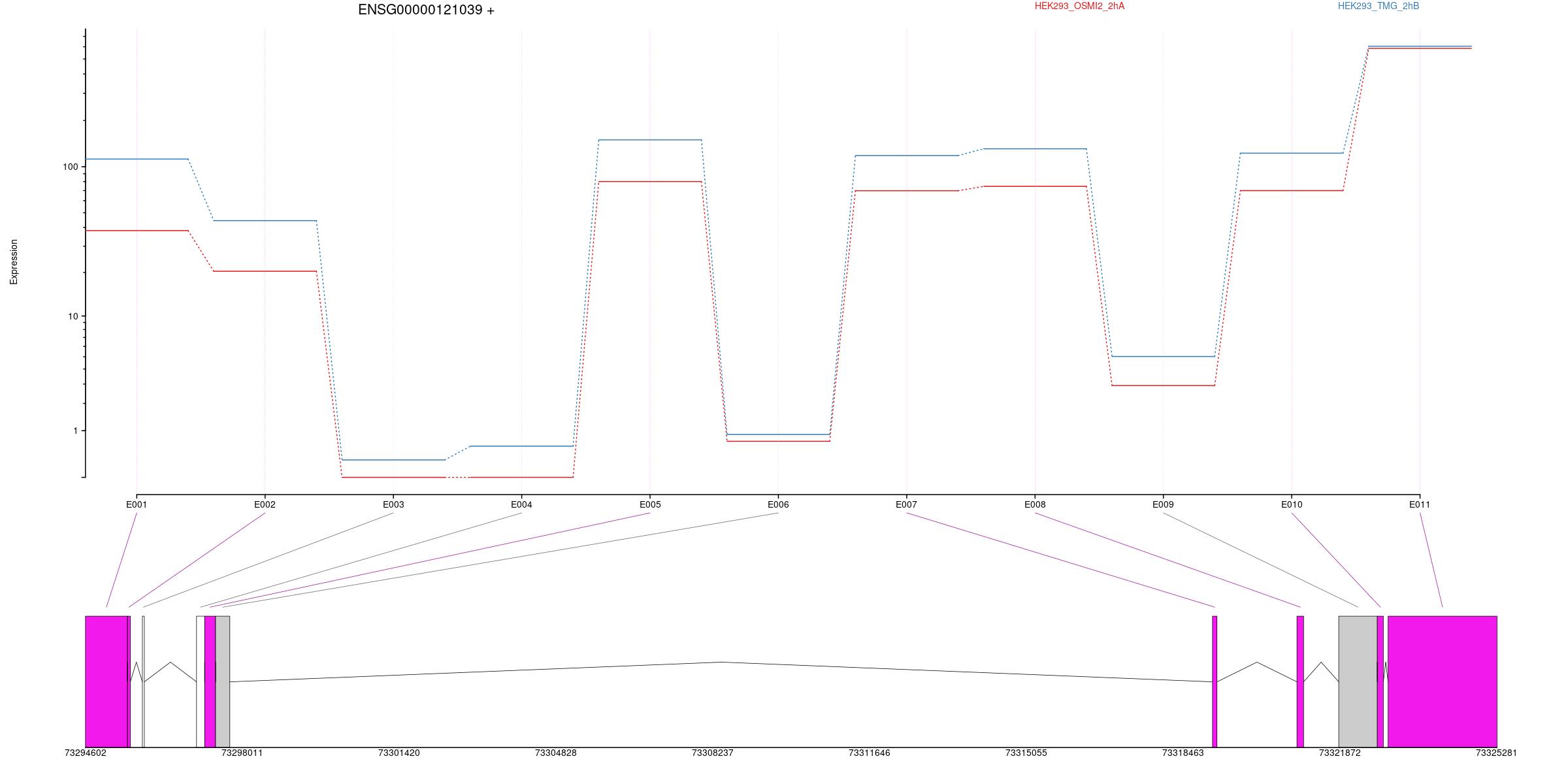This screenshot has width=1568, height=784.
Task: Click the 1 tick label on y-axis
Action: tap(75, 431)
